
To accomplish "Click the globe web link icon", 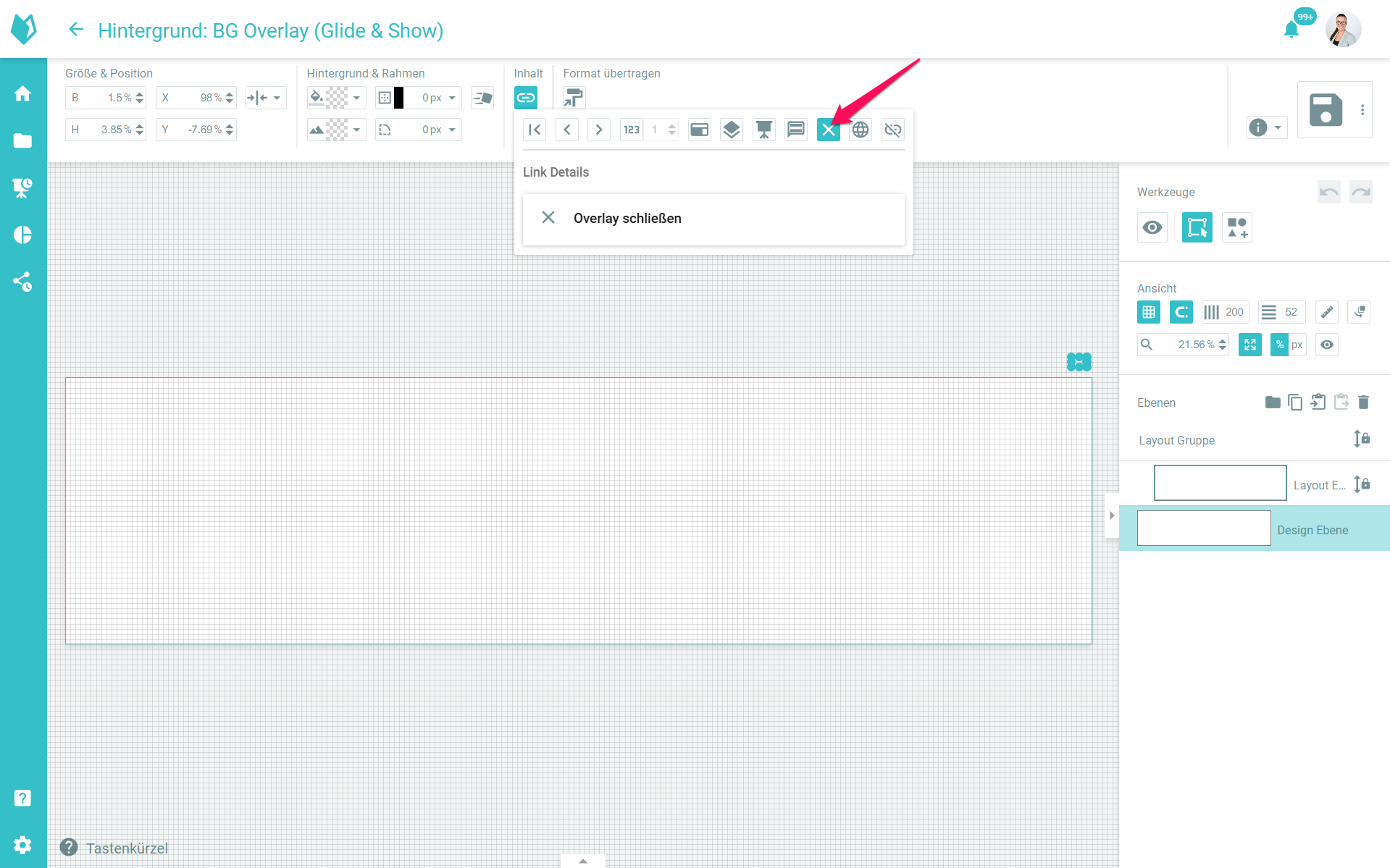I will tap(860, 130).
